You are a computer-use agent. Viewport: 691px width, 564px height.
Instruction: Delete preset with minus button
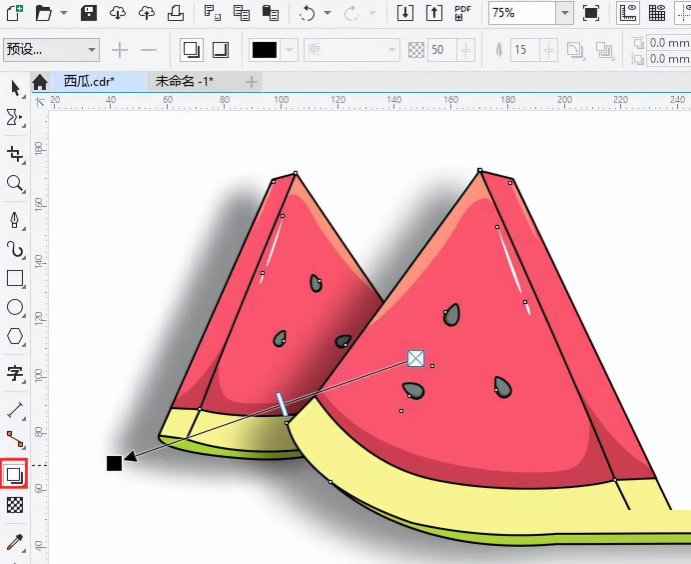(x=149, y=50)
